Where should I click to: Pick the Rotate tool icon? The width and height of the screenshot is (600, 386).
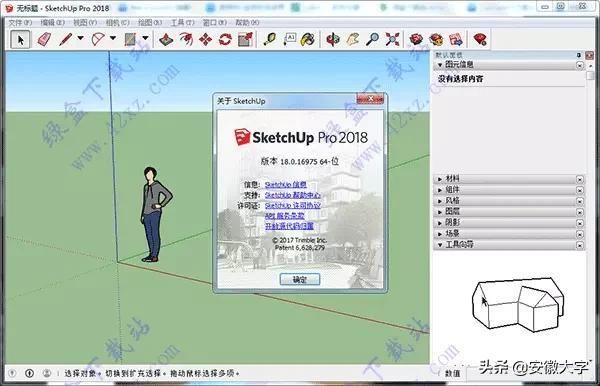[225, 39]
